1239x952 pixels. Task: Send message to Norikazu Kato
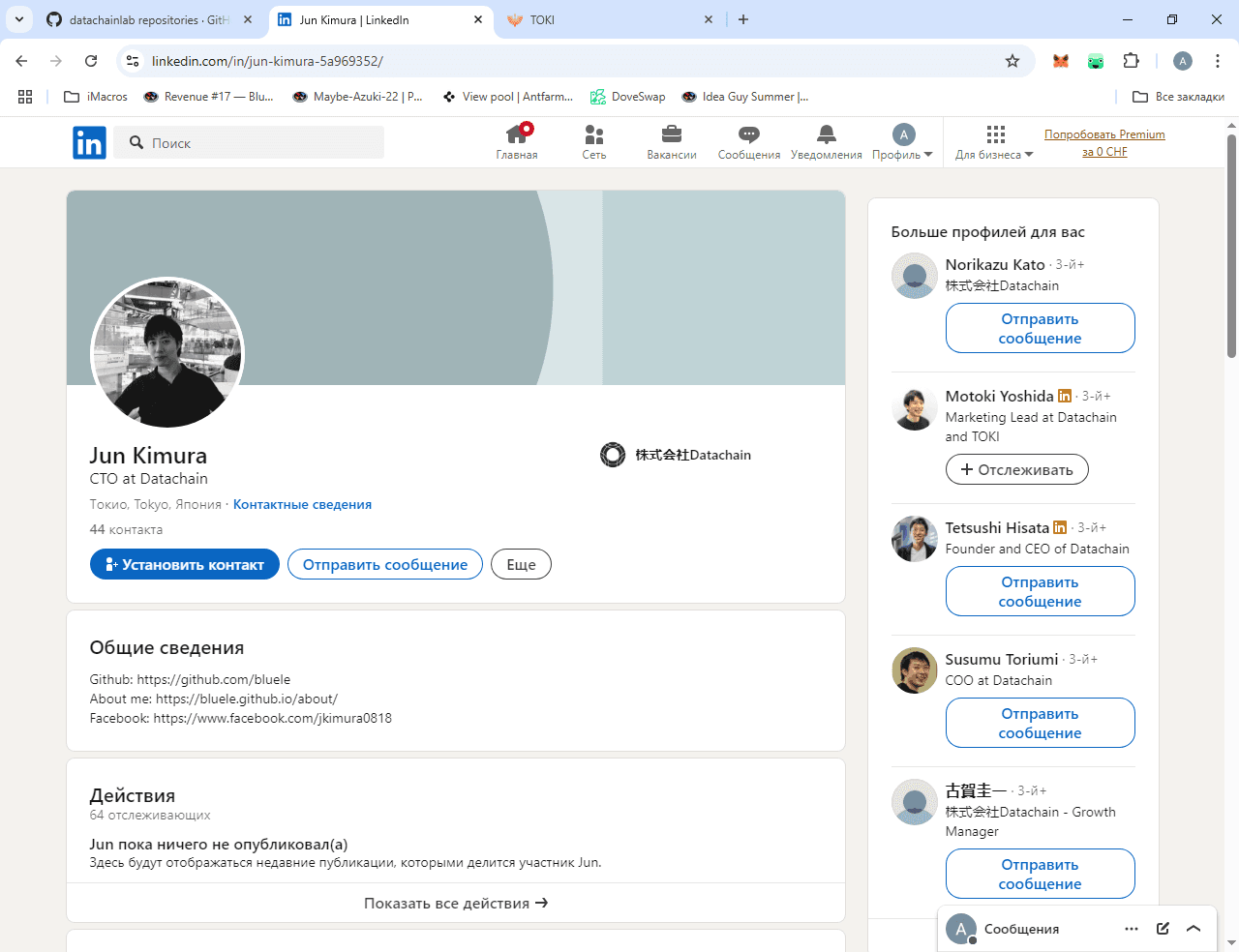tap(1040, 328)
